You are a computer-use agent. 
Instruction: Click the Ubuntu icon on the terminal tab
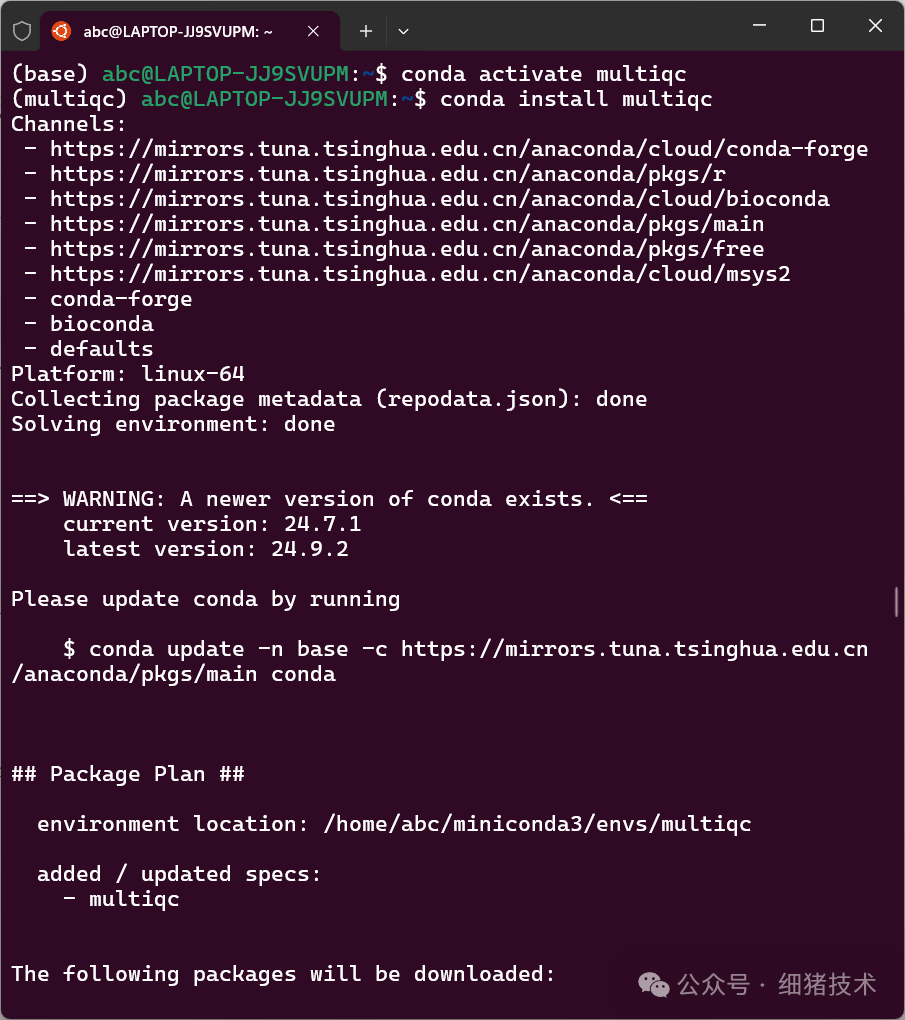point(60,31)
